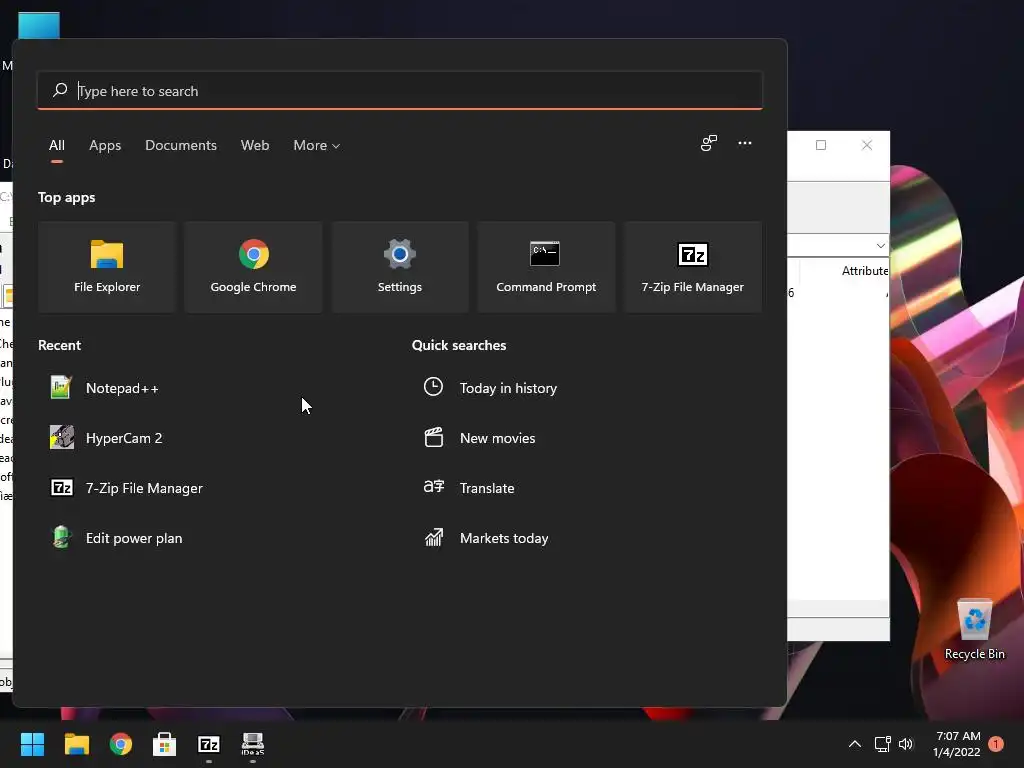1024x768 pixels.
Task: Click the search magnifier icon
Action: [x=60, y=90]
